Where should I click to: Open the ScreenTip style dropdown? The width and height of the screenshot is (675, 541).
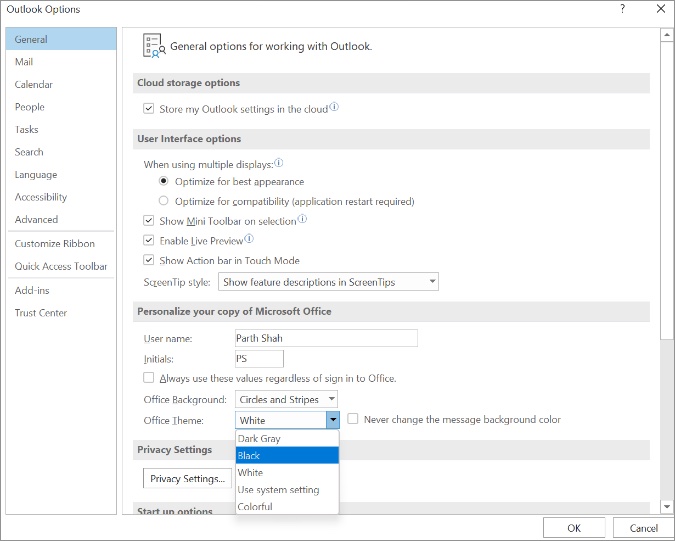[x=328, y=282]
